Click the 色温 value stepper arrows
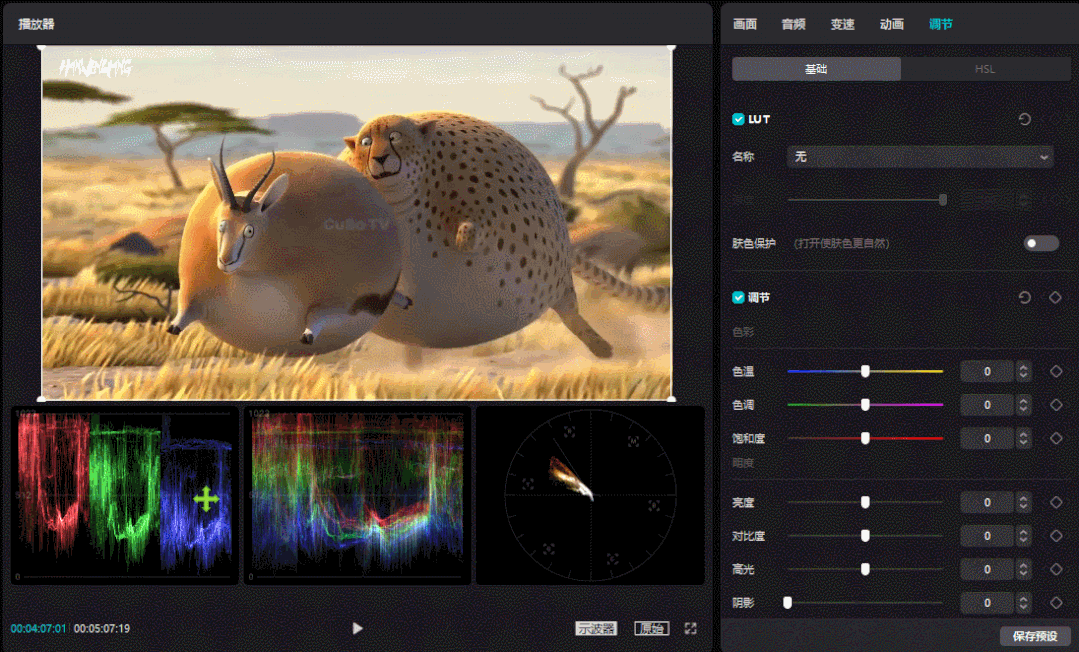This screenshot has height=652, width=1079. [x=1023, y=372]
